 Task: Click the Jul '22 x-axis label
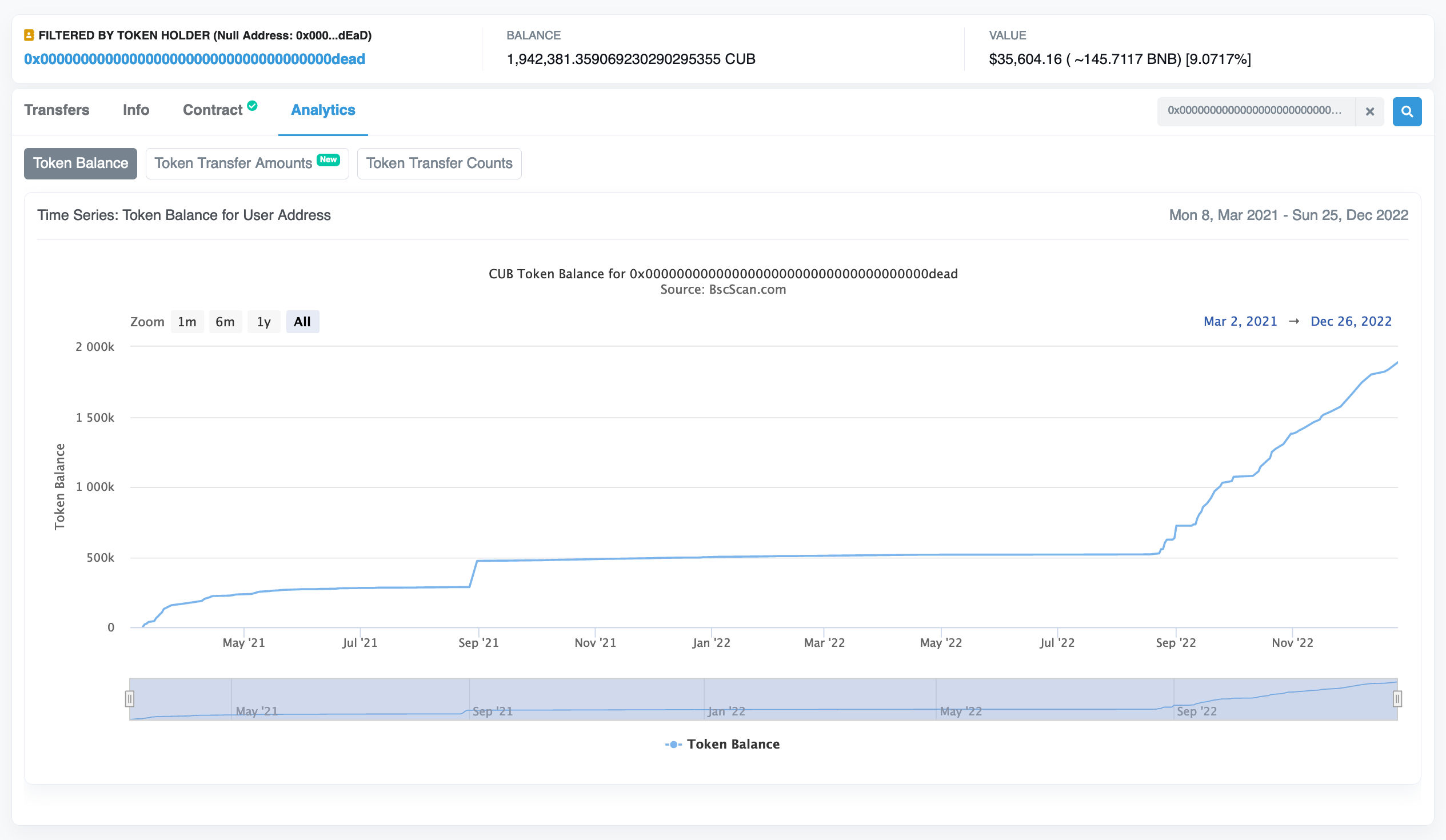(x=1057, y=643)
